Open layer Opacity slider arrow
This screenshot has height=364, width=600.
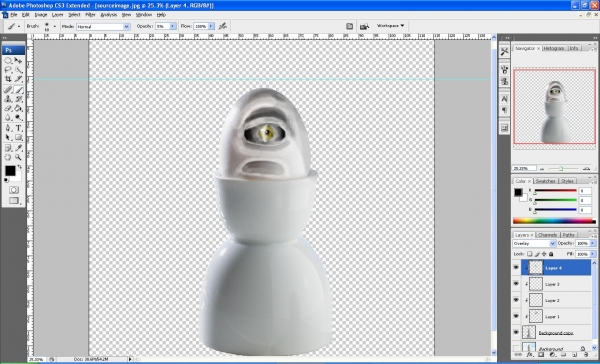click(593, 243)
